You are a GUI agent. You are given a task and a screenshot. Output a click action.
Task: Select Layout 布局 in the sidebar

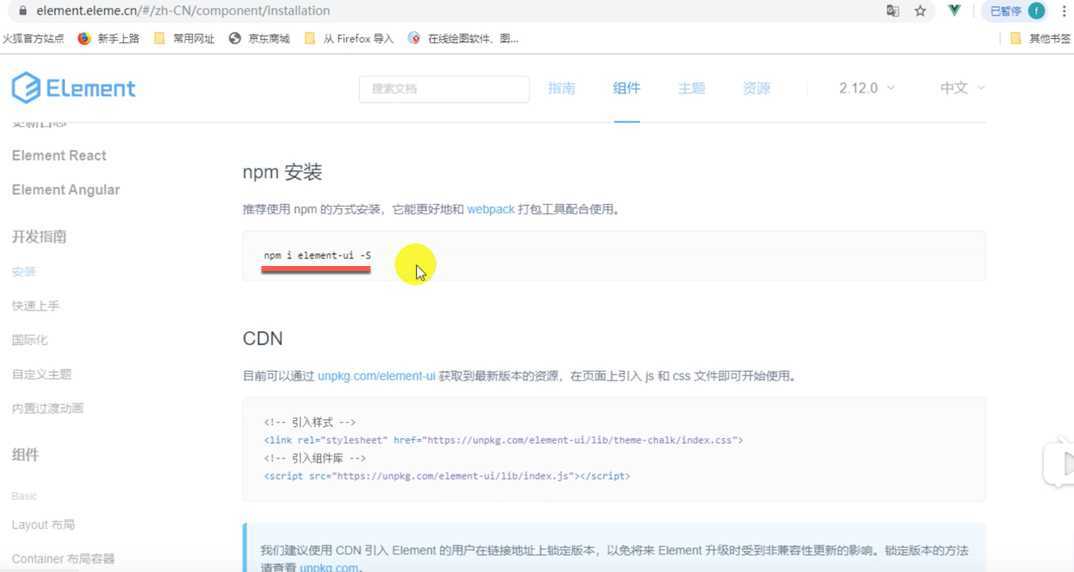pos(43,525)
